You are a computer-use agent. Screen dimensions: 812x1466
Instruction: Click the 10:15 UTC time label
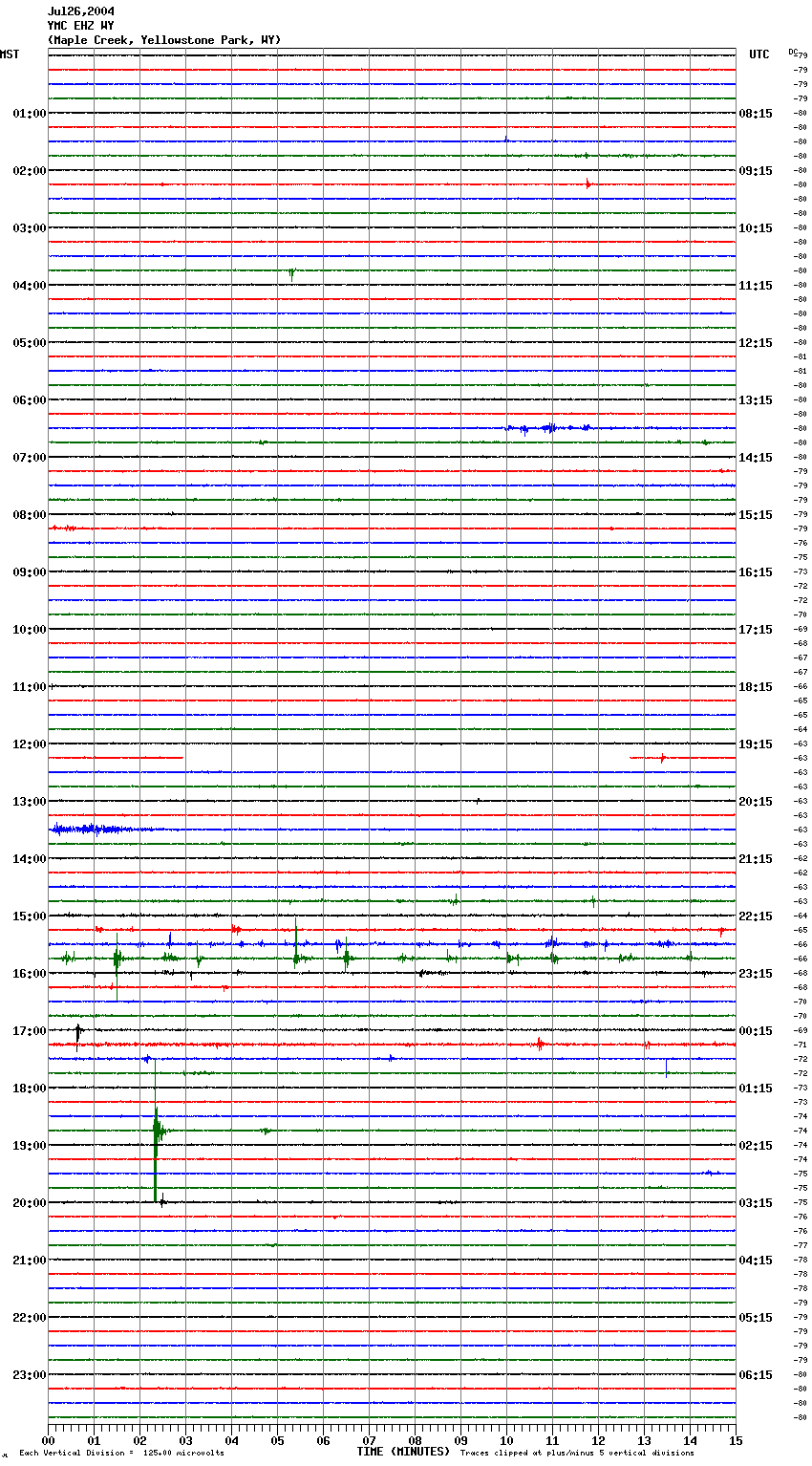coord(756,228)
